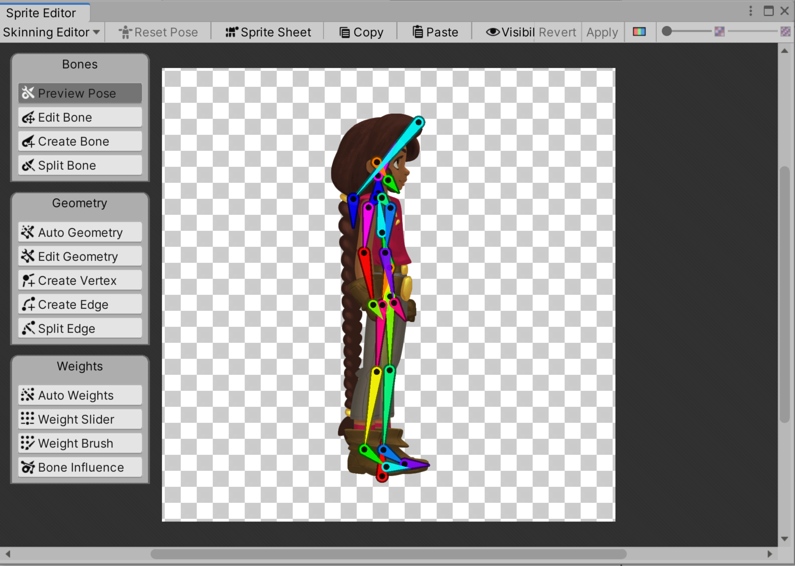Toggle the Visibility panel eye button

(x=509, y=32)
